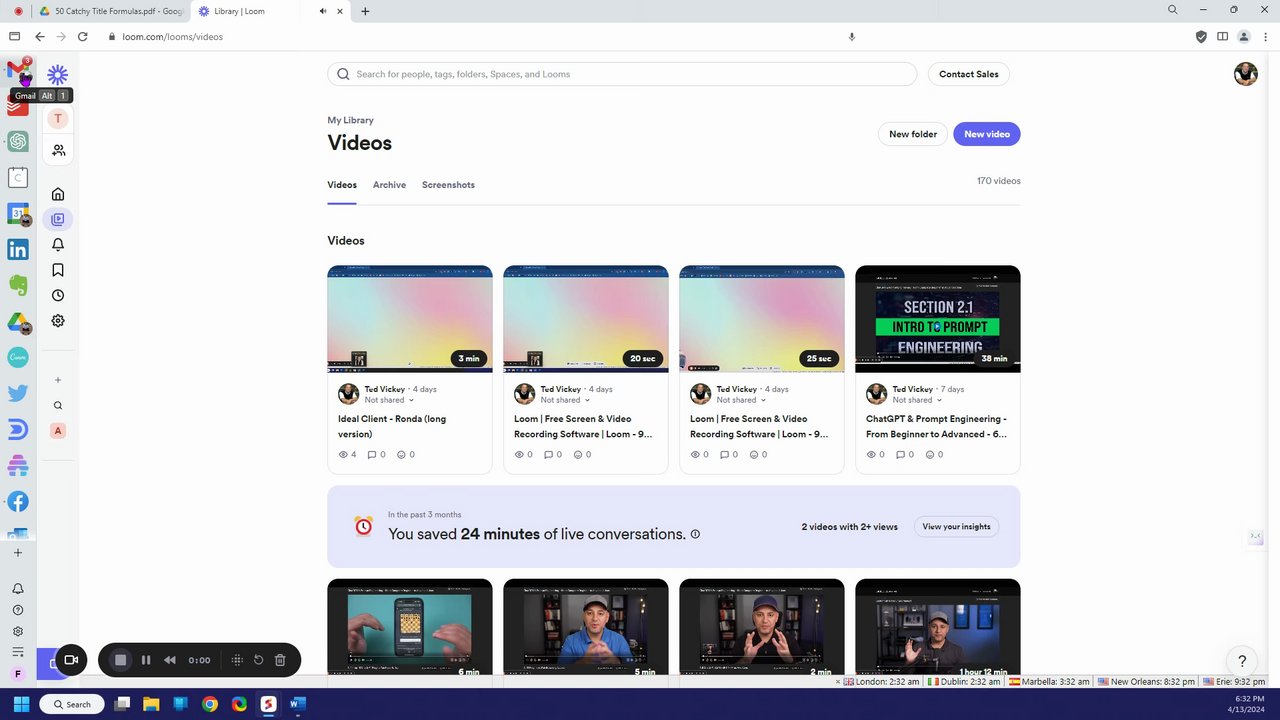The height and width of the screenshot is (720, 1280).
Task: Click the Contact Sales button
Action: (x=969, y=74)
